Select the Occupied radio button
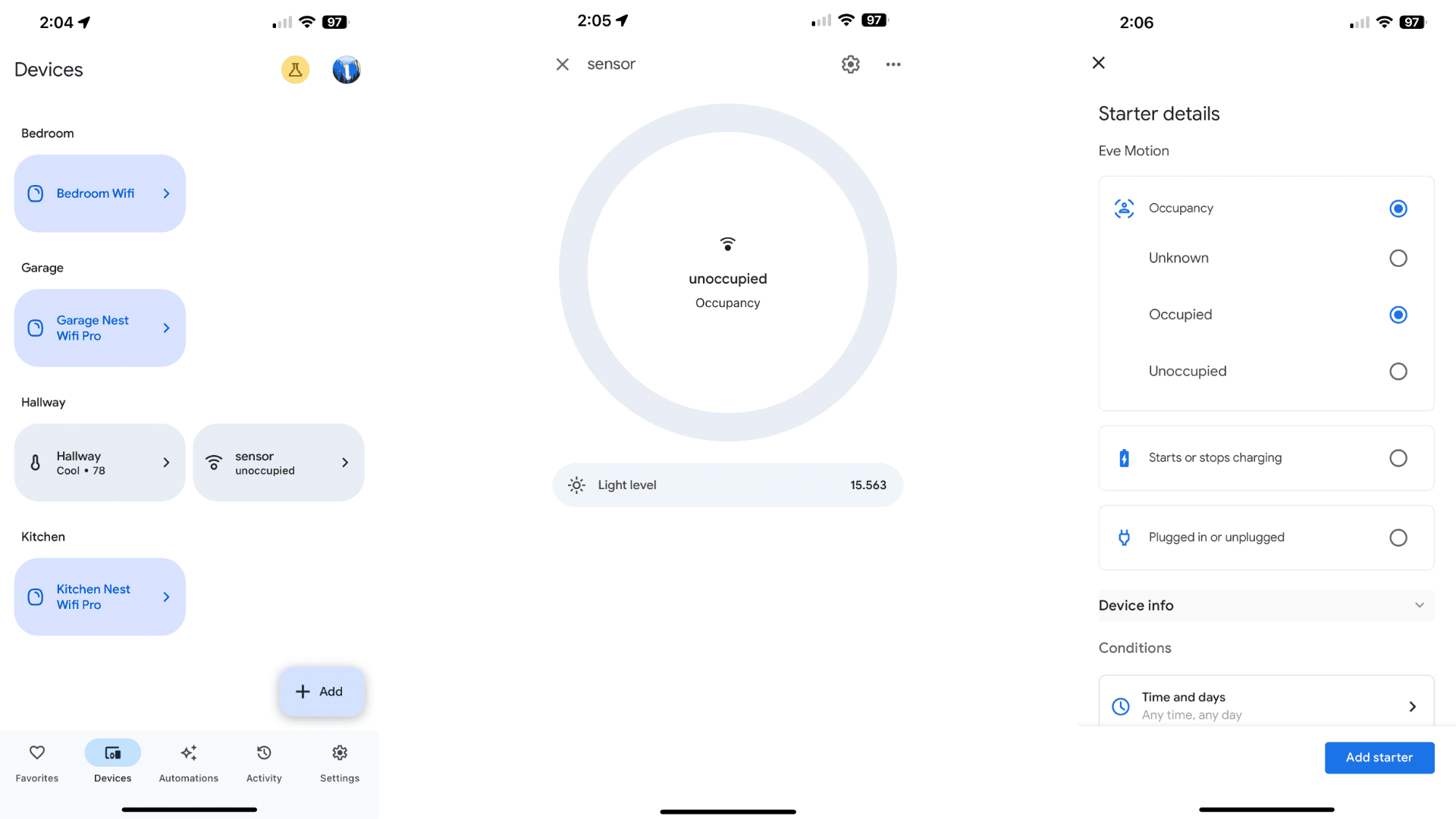The height and width of the screenshot is (819, 1456). (1398, 314)
